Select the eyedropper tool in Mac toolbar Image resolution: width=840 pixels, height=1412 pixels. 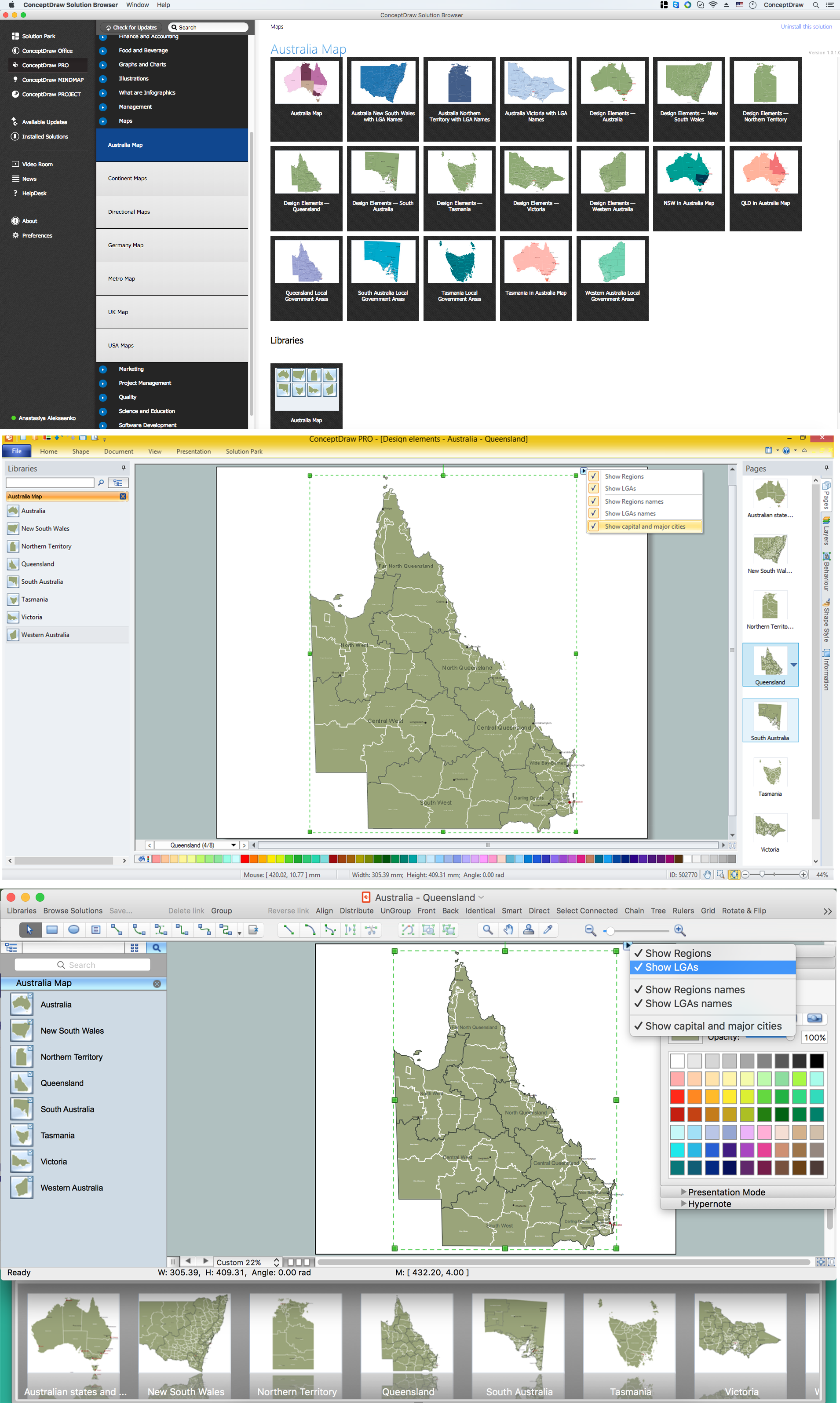(548, 929)
